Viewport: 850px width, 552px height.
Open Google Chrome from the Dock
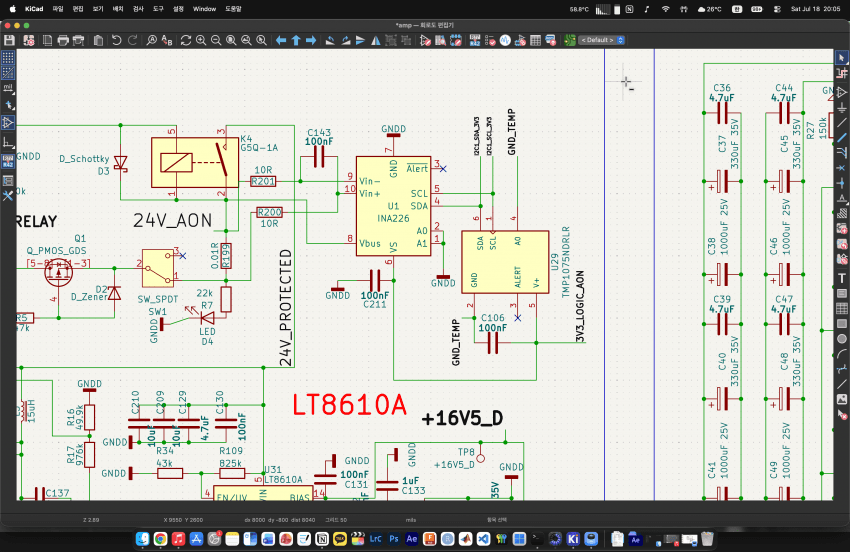pos(160,538)
